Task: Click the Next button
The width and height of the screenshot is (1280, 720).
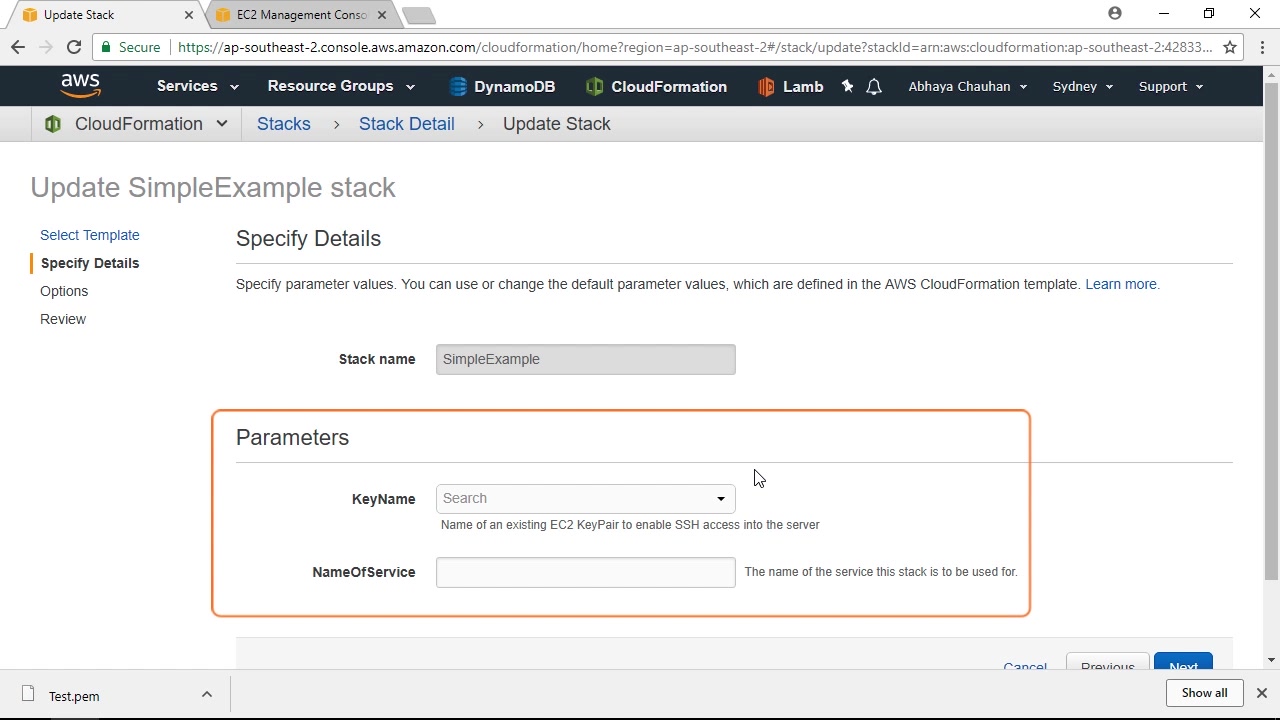Action: 1183,666
